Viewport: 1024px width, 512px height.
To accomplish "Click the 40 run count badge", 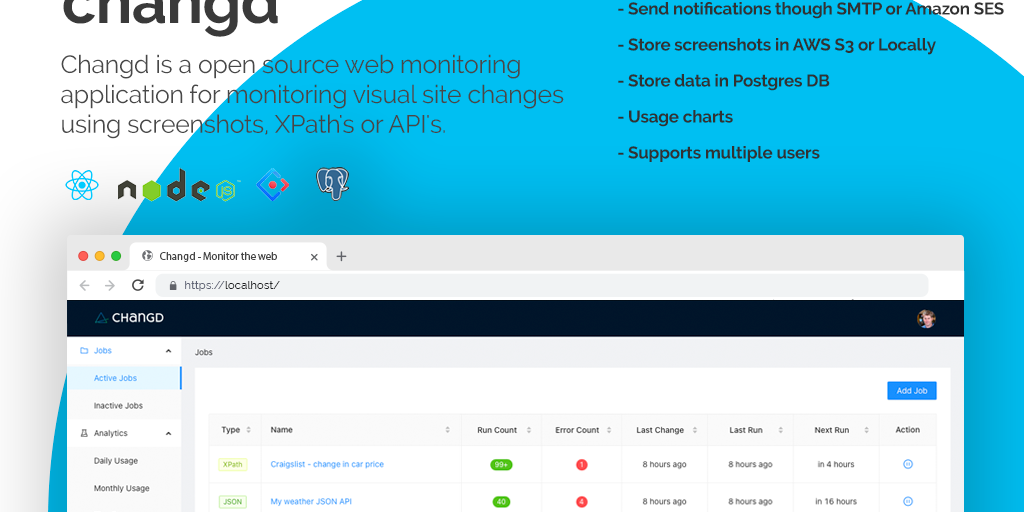I will point(501,502).
